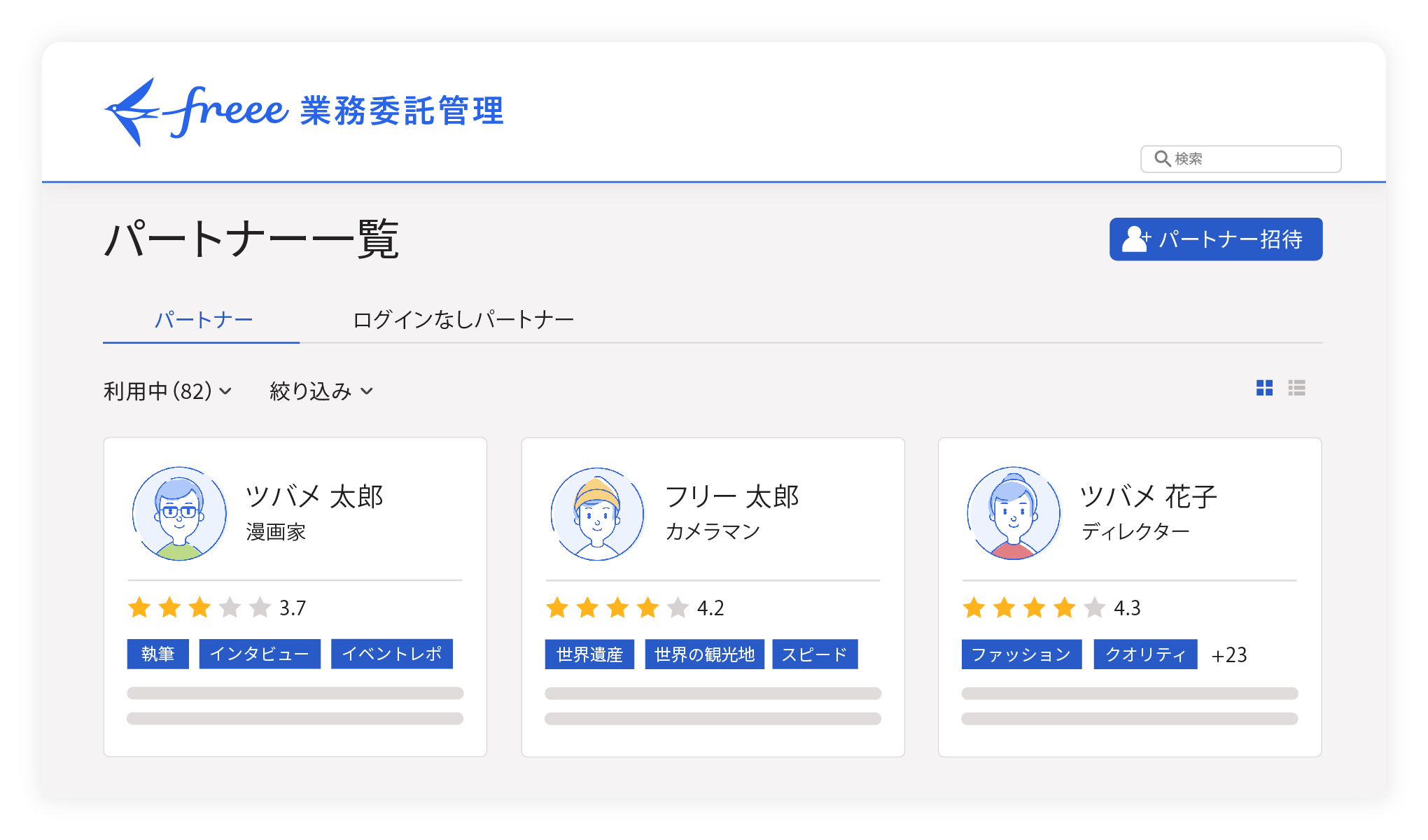Click the パートナー招待 button
The width and height of the screenshot is (1428, 840).
pos(1215,239)
